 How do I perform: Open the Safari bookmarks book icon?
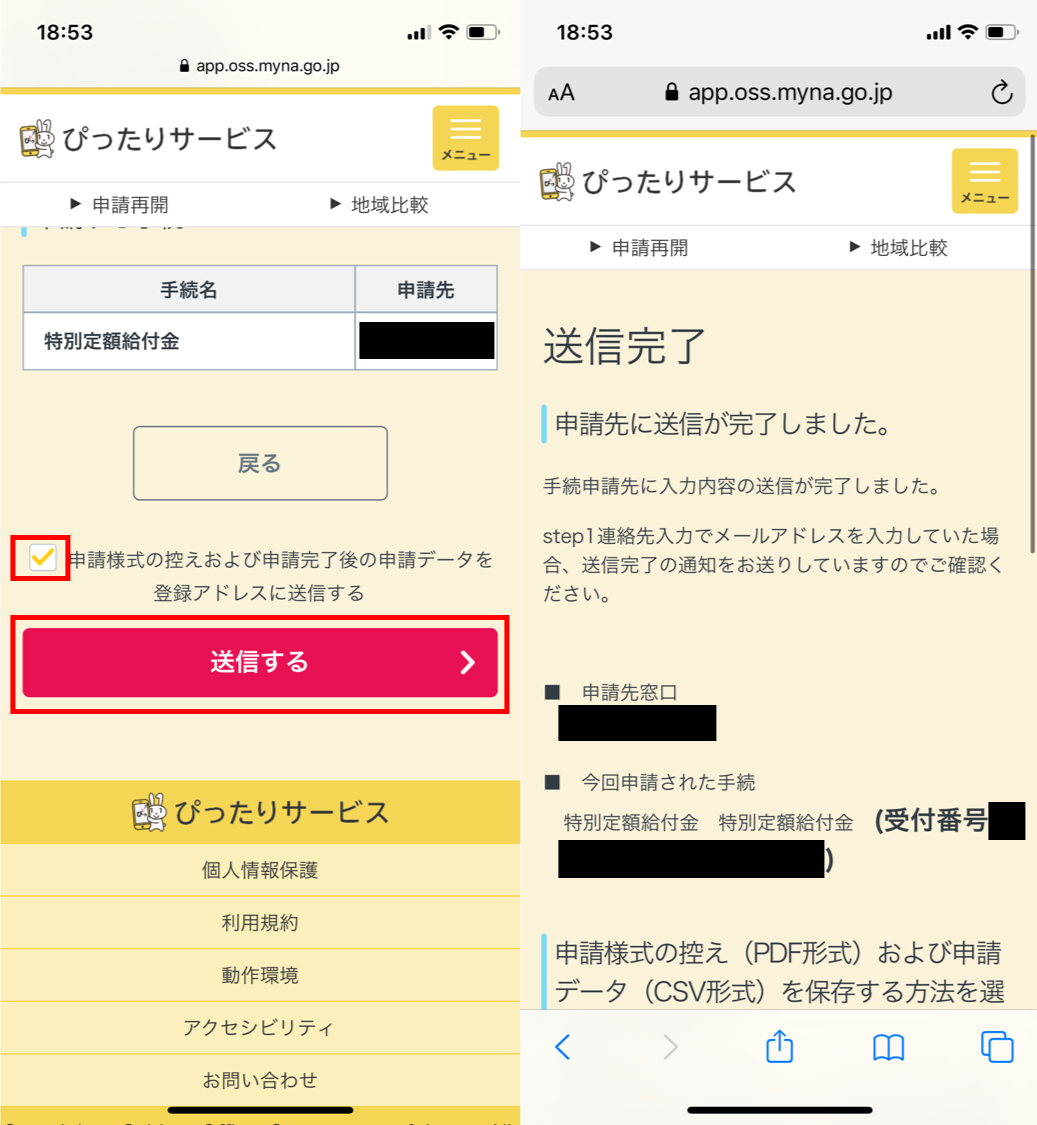click(x=888, y=1048)
